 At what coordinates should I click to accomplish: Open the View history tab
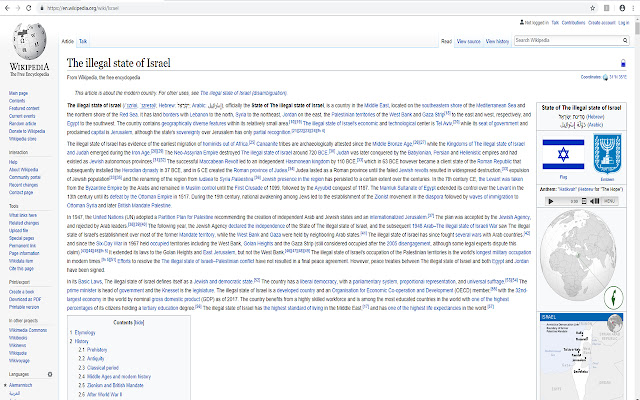[x=497, y=41]
